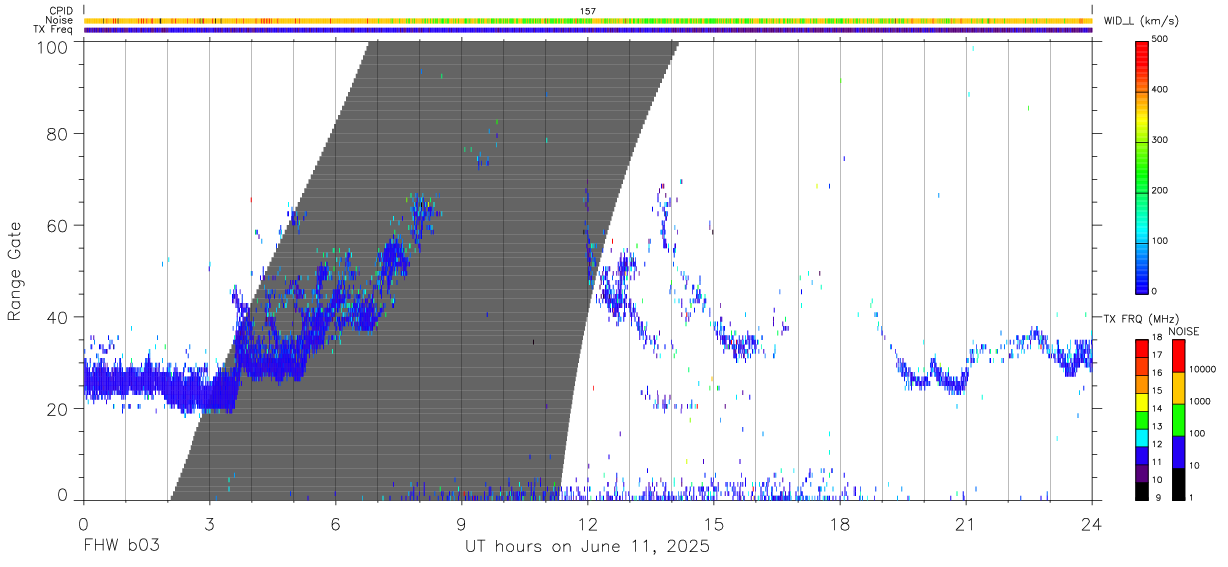The height and width of the screenshot is (567, 1228).
Task: Click the '40' range gate tick label
Action: coord(59,317)
